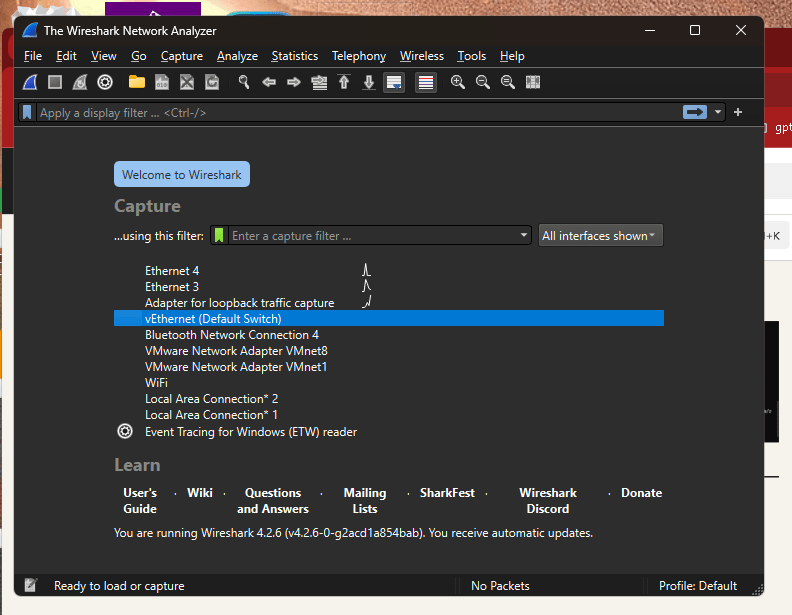The width and height of the screenshot is (792, 615).
Task: Open the File menu
Action: (x=33, y=56)
